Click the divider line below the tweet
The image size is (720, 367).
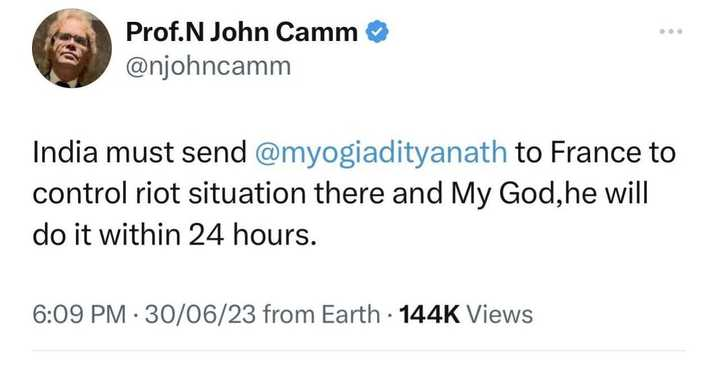359,351
